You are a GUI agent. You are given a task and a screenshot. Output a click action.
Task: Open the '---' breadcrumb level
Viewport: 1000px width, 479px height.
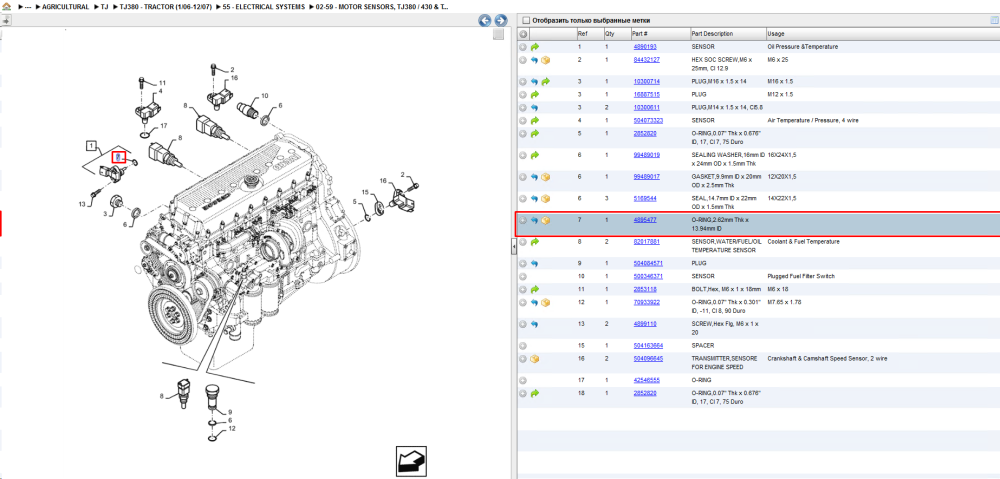[x=27, y=7]
